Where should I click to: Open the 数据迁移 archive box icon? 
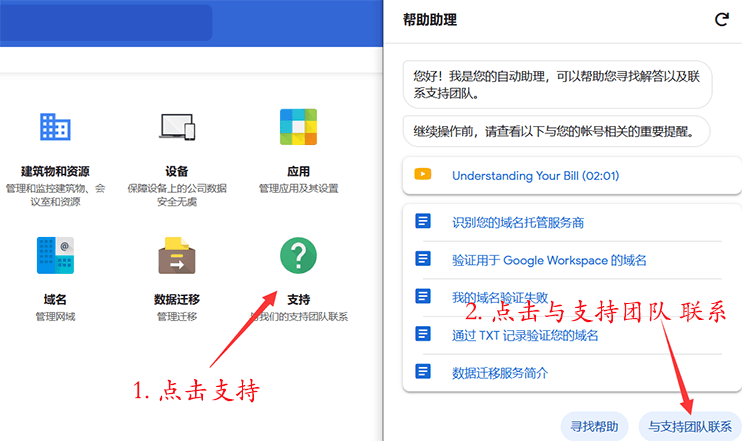pyautogui.click(x=177, y=256)
